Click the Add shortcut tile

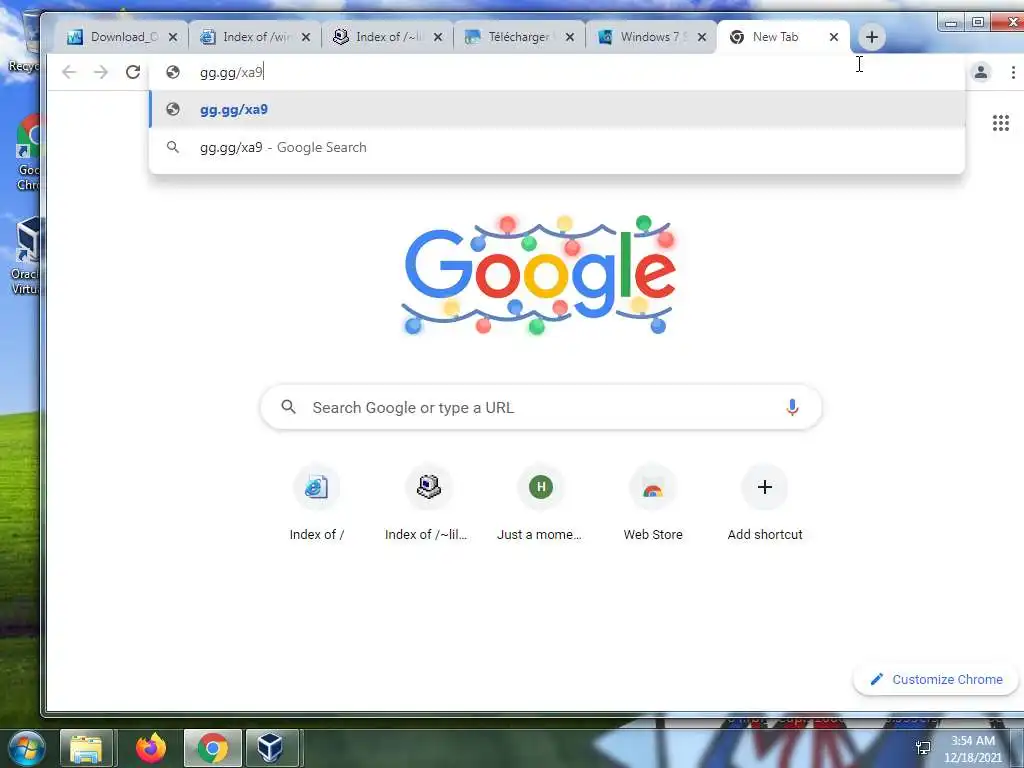(x=765, y=503)
